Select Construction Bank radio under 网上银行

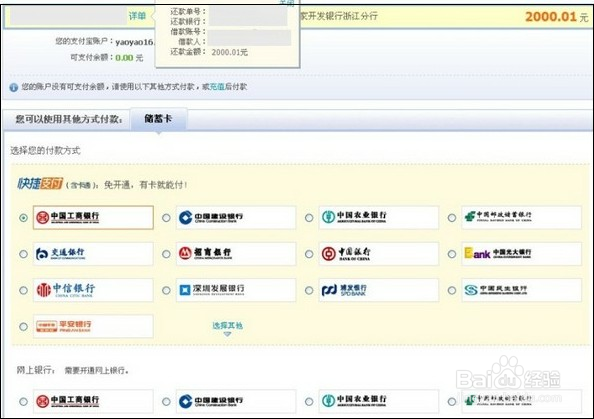[166, 402]
